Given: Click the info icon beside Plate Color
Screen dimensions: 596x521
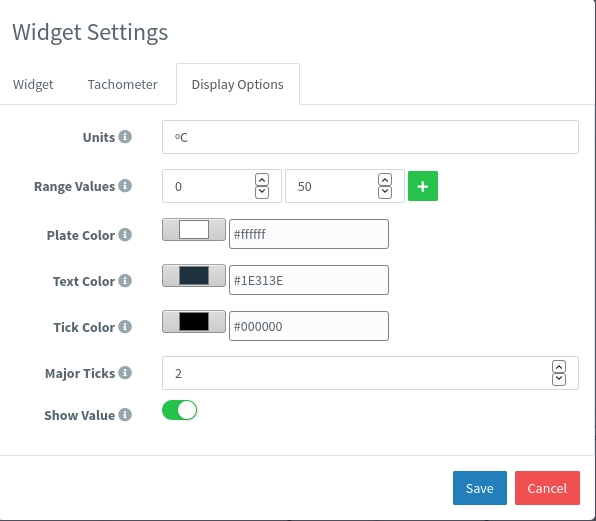Looking at the screenshot, I should (x=125, y=235).
